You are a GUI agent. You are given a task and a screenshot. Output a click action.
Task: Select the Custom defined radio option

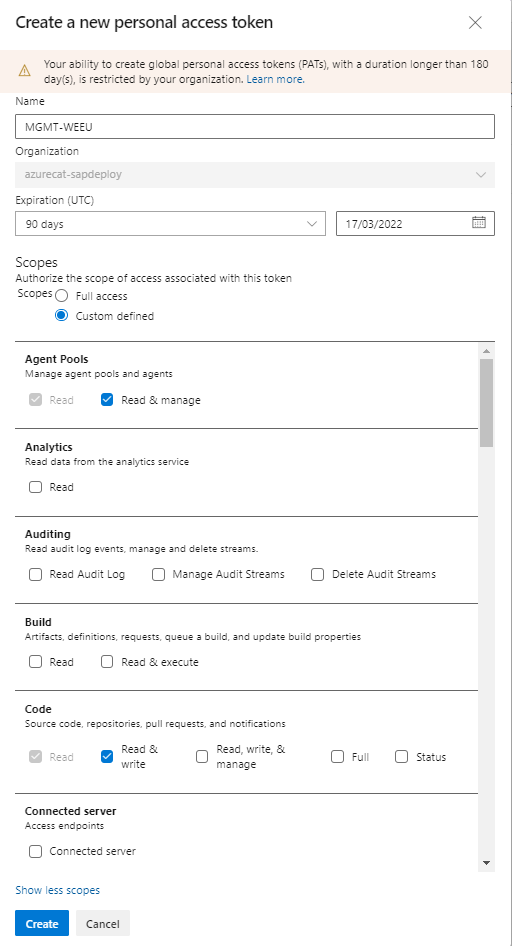pos(62,316)
